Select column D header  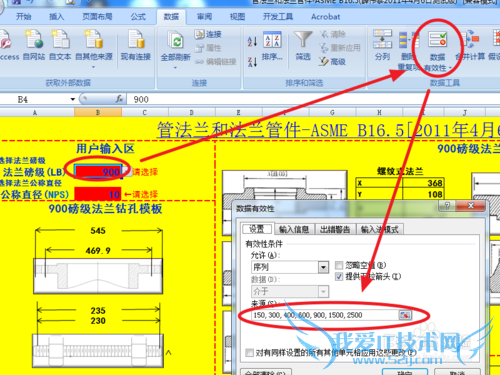pyautogui.click(x=191, y=112)
